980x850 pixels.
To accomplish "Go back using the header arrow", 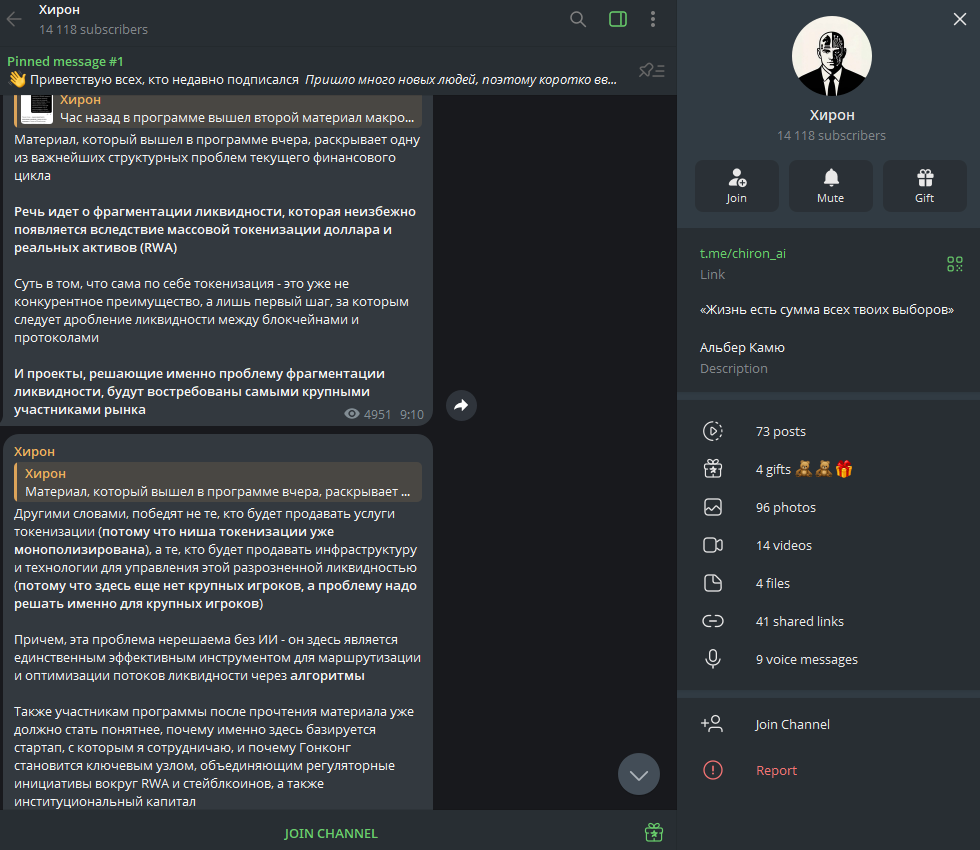I will tap(14, 19).
